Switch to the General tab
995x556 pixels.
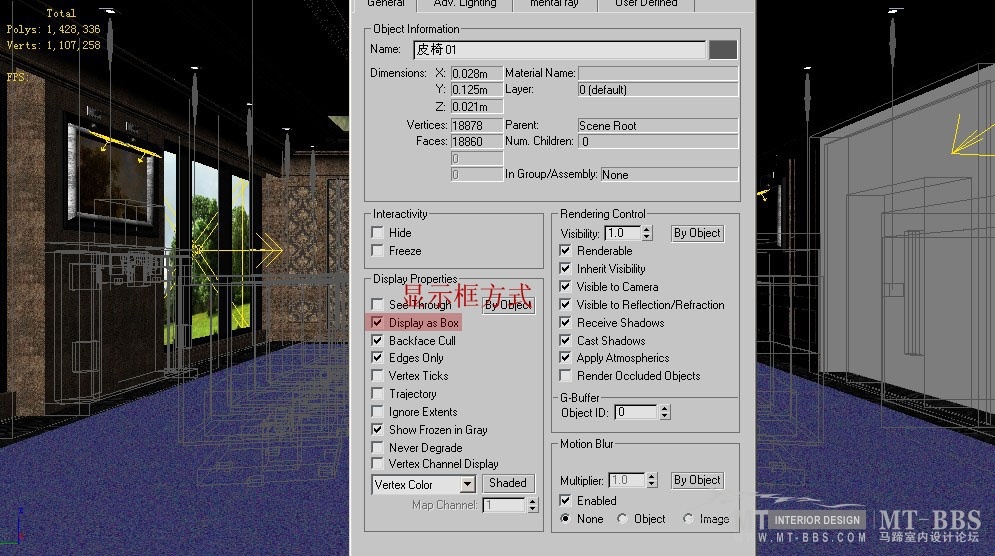[x=385, y=4]
